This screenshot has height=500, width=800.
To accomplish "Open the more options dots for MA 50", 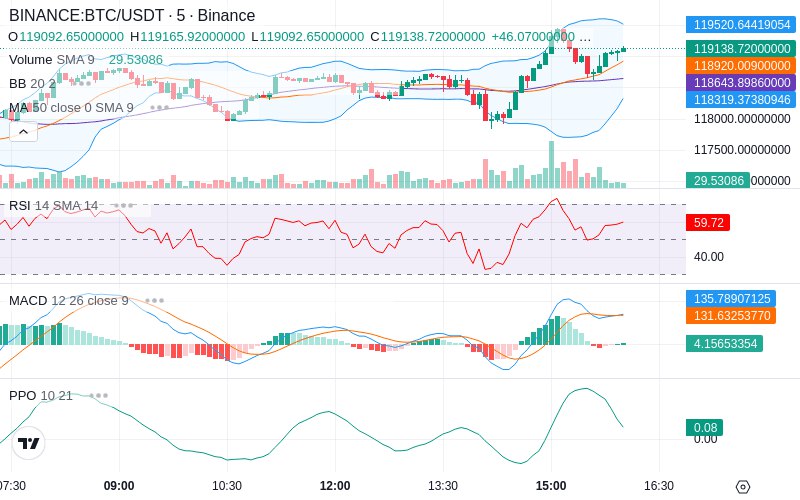I will tap(158, 107).
